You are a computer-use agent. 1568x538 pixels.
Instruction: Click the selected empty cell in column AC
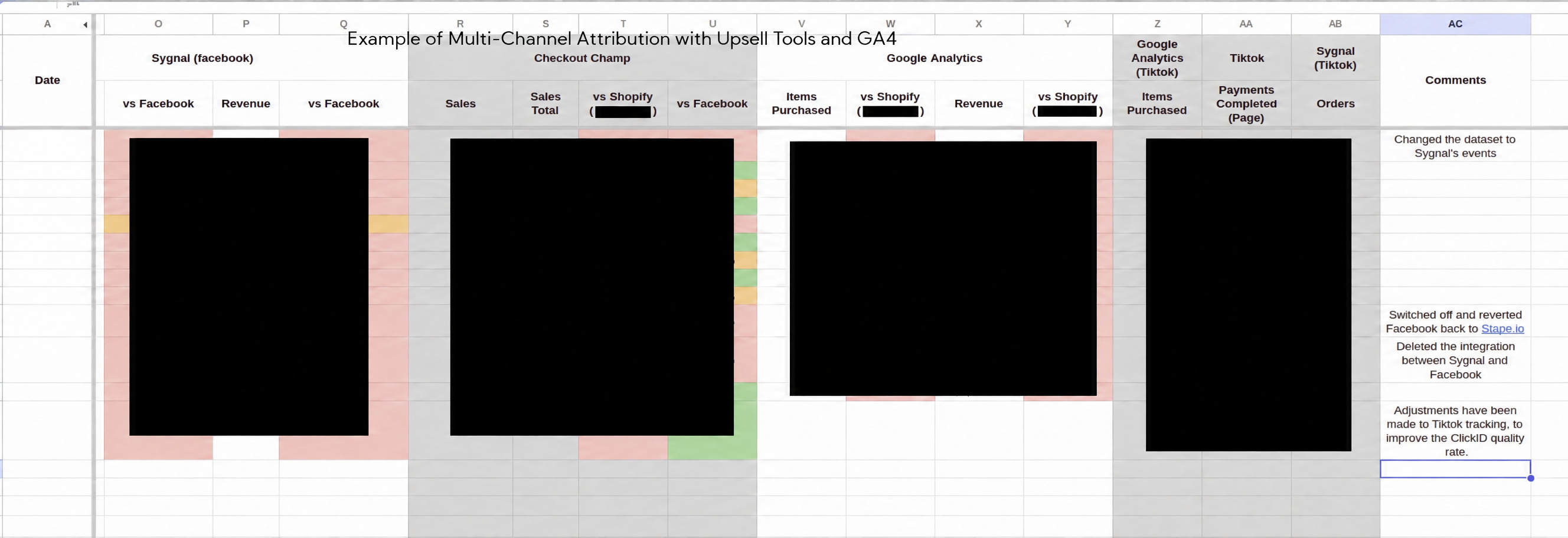coord(1455,469)
